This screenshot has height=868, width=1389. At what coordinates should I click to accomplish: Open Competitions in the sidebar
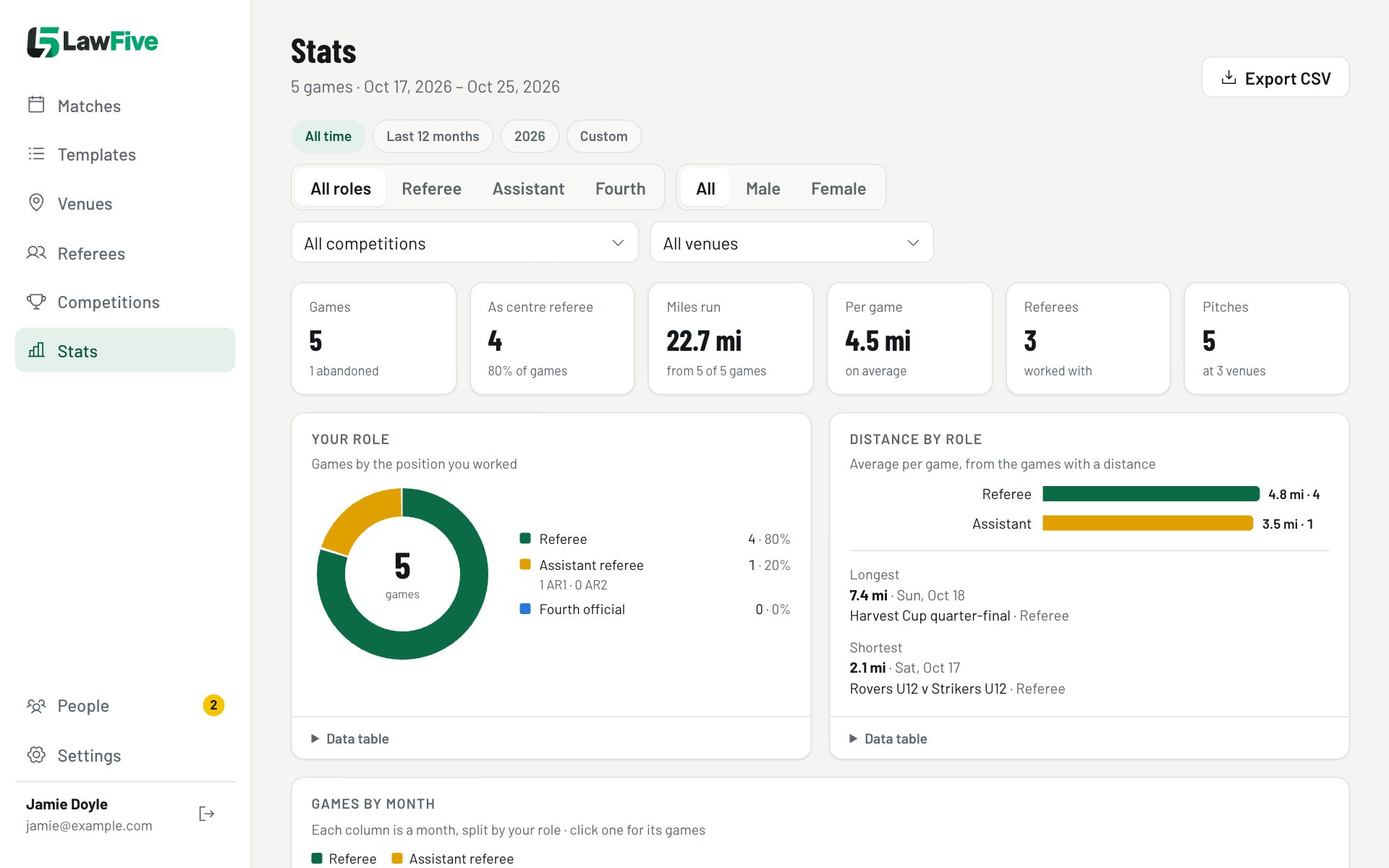125,302
